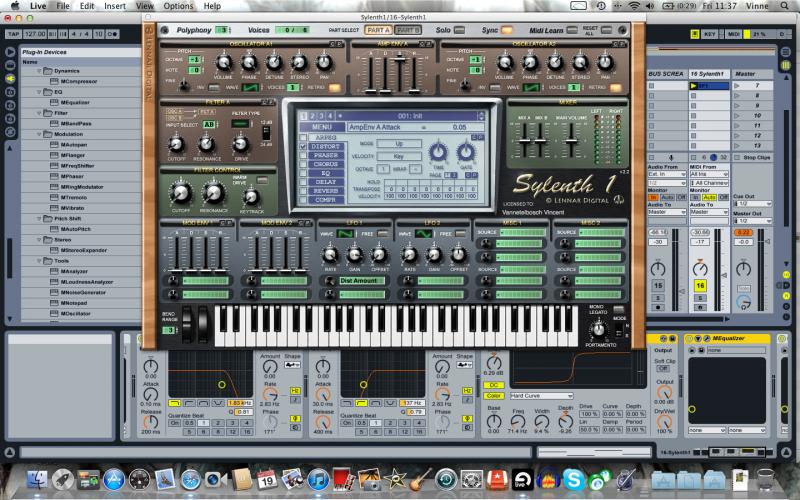Open the Audio From Ext. In dropdown

(667, 174)
